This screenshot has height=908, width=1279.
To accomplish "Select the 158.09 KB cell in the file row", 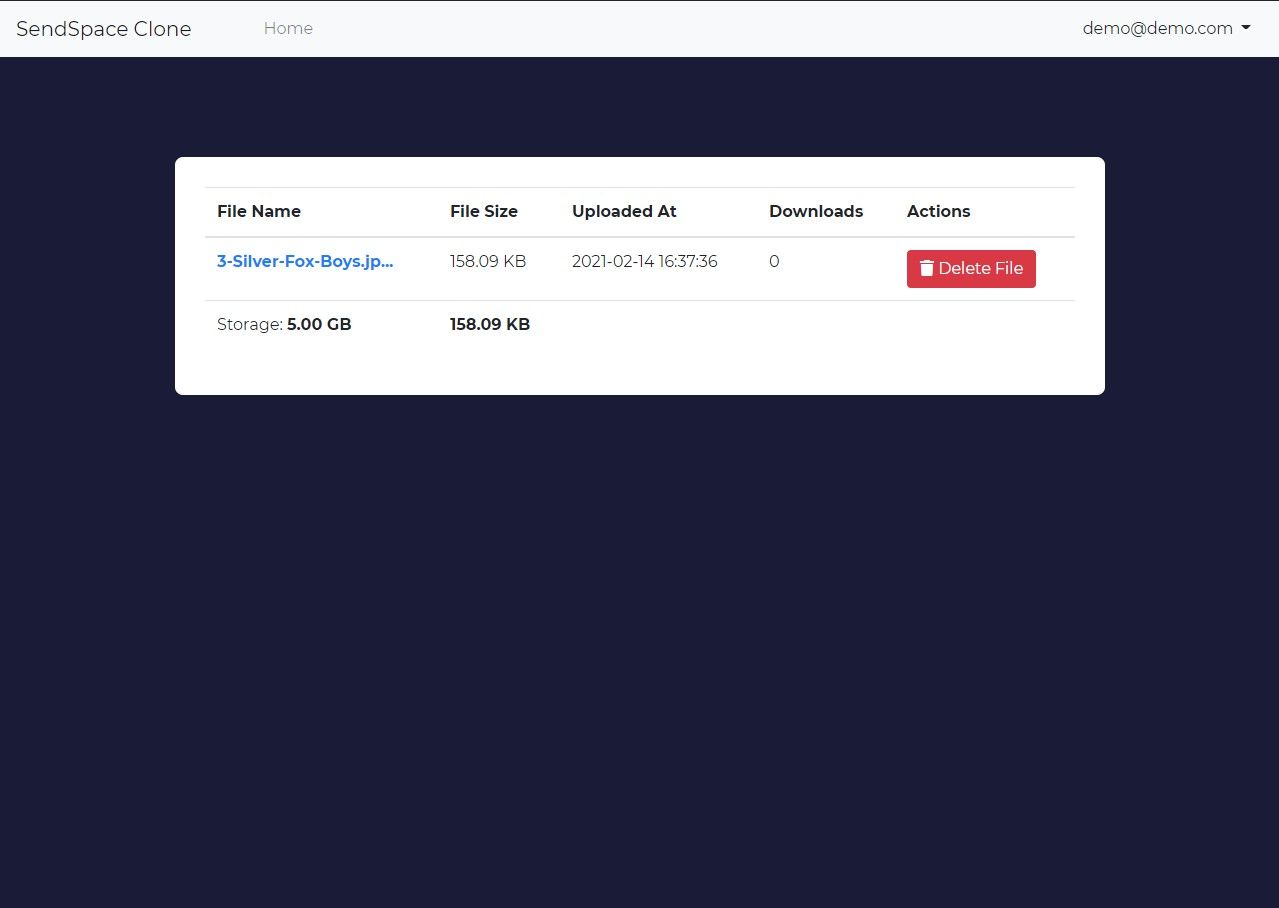I will pyautogui.click(x=488, y=261).
